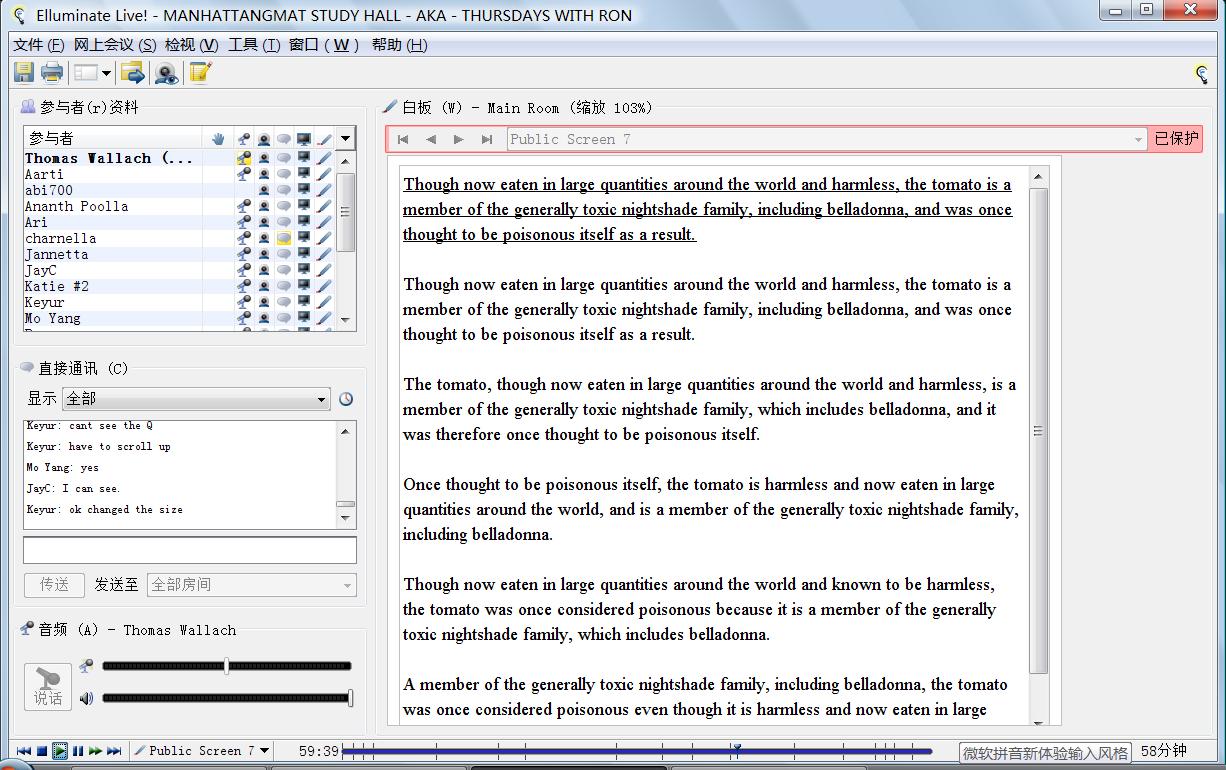This screenshot has width=1226, height=770.
Task: Open the layout selector dropdown in toolbar
Action: click(x=92, y=73)
